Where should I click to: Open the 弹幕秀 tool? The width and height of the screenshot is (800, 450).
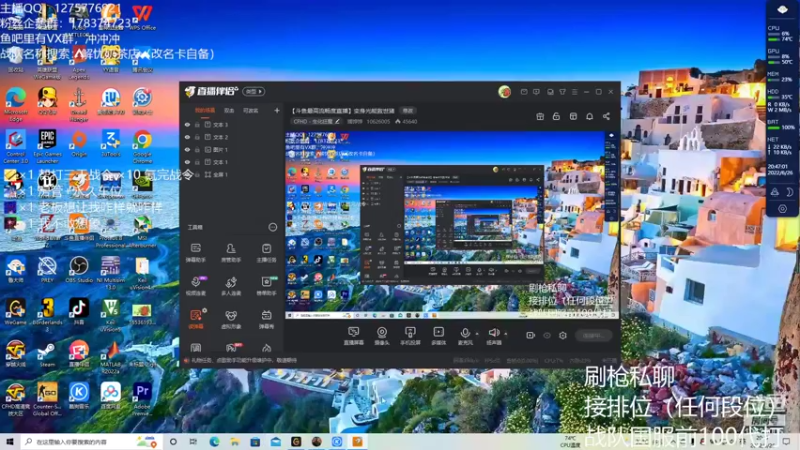click(x=266, y=319)
